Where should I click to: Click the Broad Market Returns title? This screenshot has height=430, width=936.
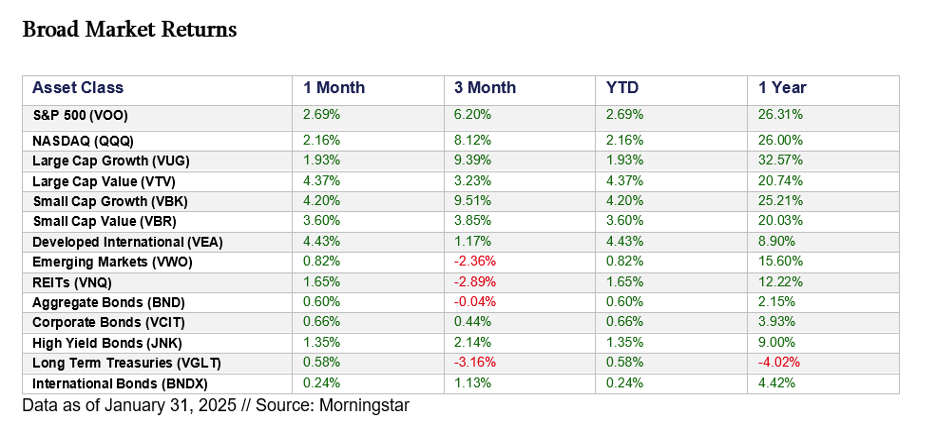tap(129, 30)
